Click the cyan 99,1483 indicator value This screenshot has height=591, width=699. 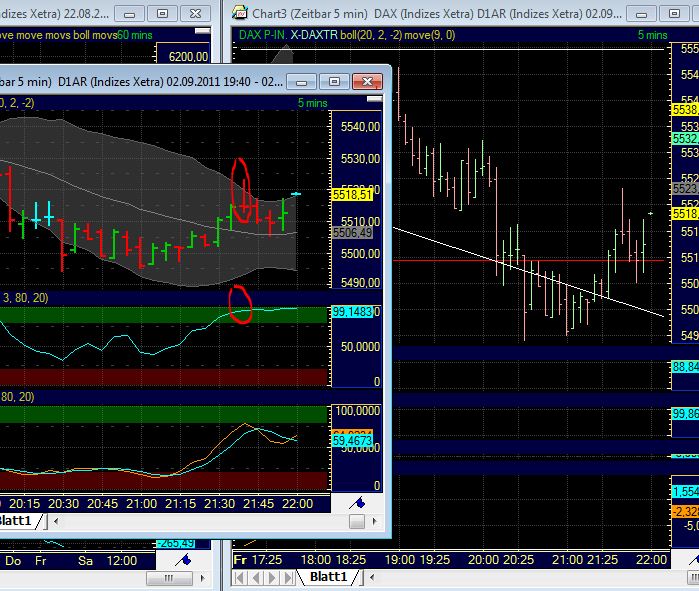352,312
